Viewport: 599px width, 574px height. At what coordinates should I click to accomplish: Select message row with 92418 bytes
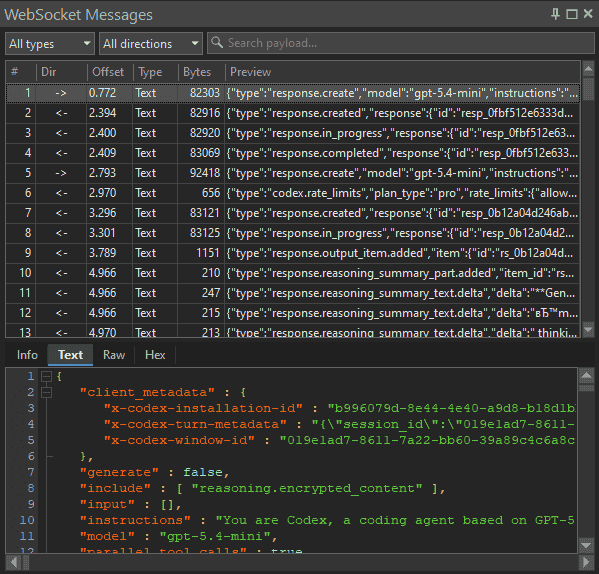[293, 173]
